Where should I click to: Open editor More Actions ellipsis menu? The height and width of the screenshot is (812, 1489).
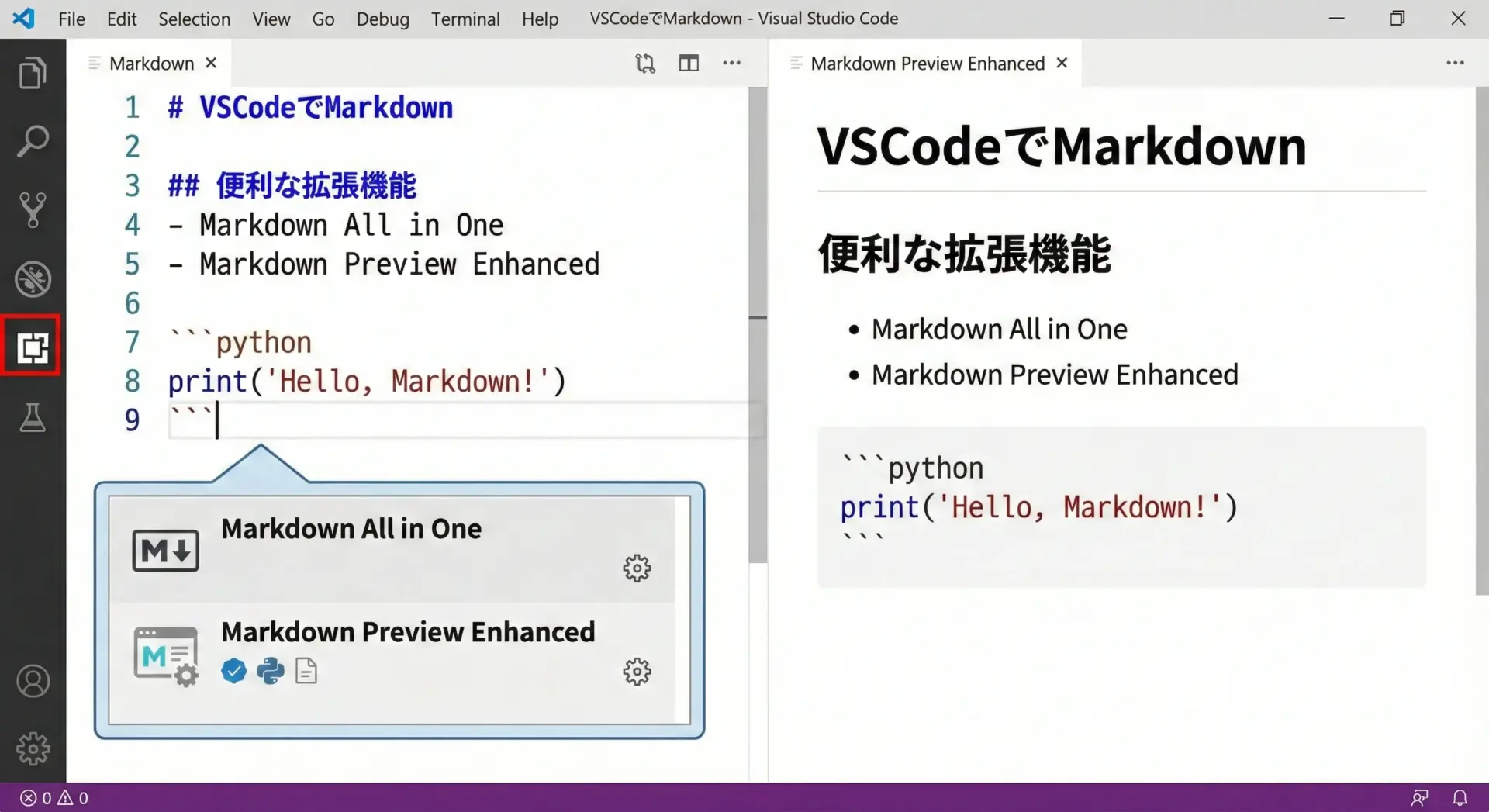(x=731, y=64)
